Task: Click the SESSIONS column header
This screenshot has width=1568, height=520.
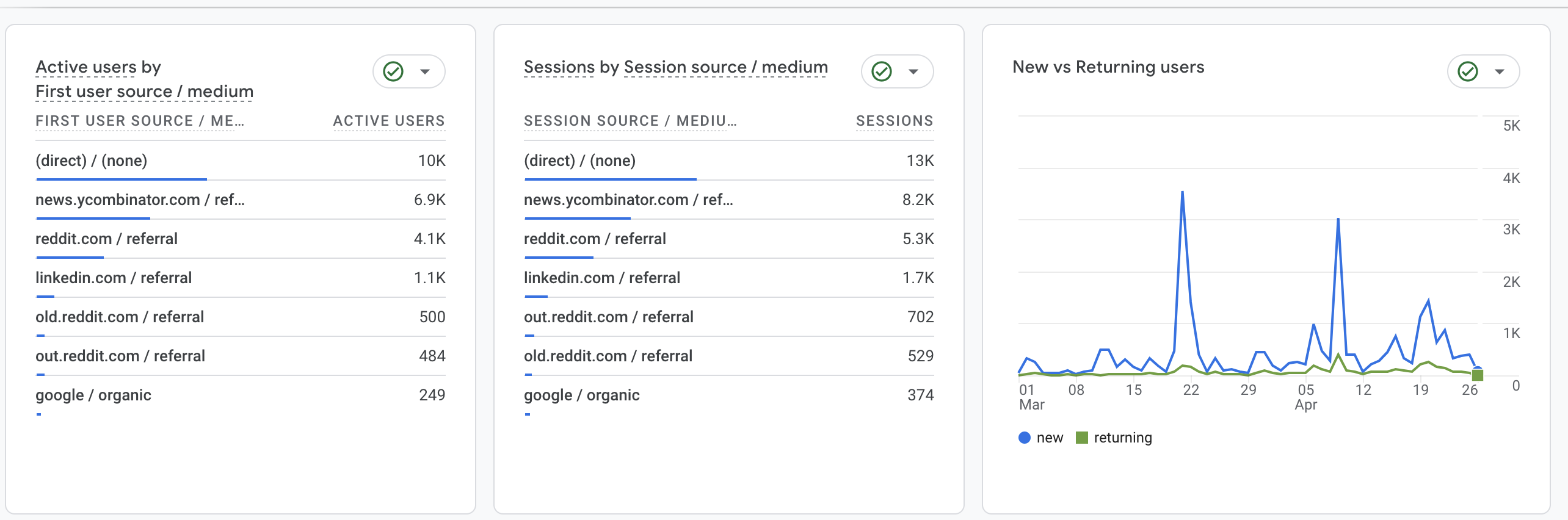Action: [x=895, y=120]
